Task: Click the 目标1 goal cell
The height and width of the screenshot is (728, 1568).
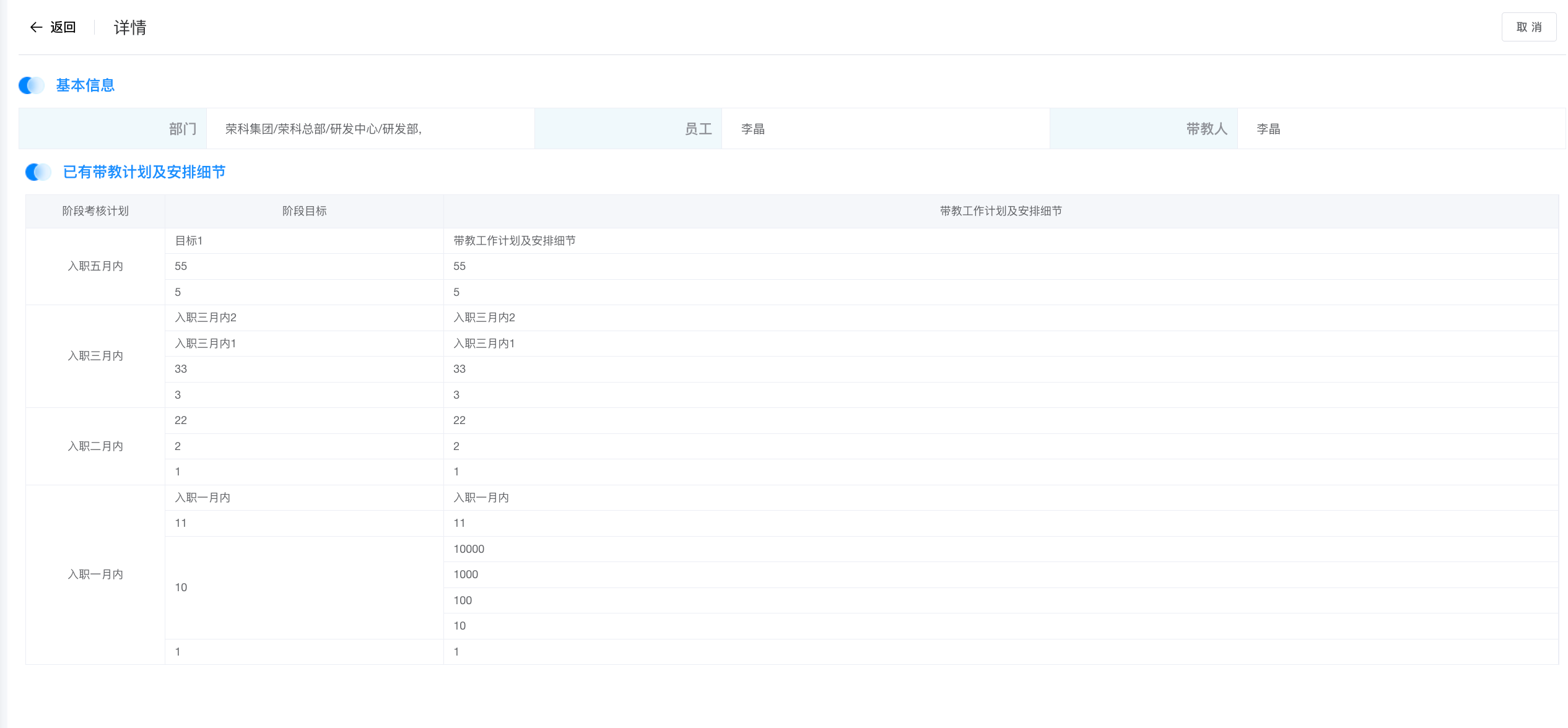Action: [189, 241]
